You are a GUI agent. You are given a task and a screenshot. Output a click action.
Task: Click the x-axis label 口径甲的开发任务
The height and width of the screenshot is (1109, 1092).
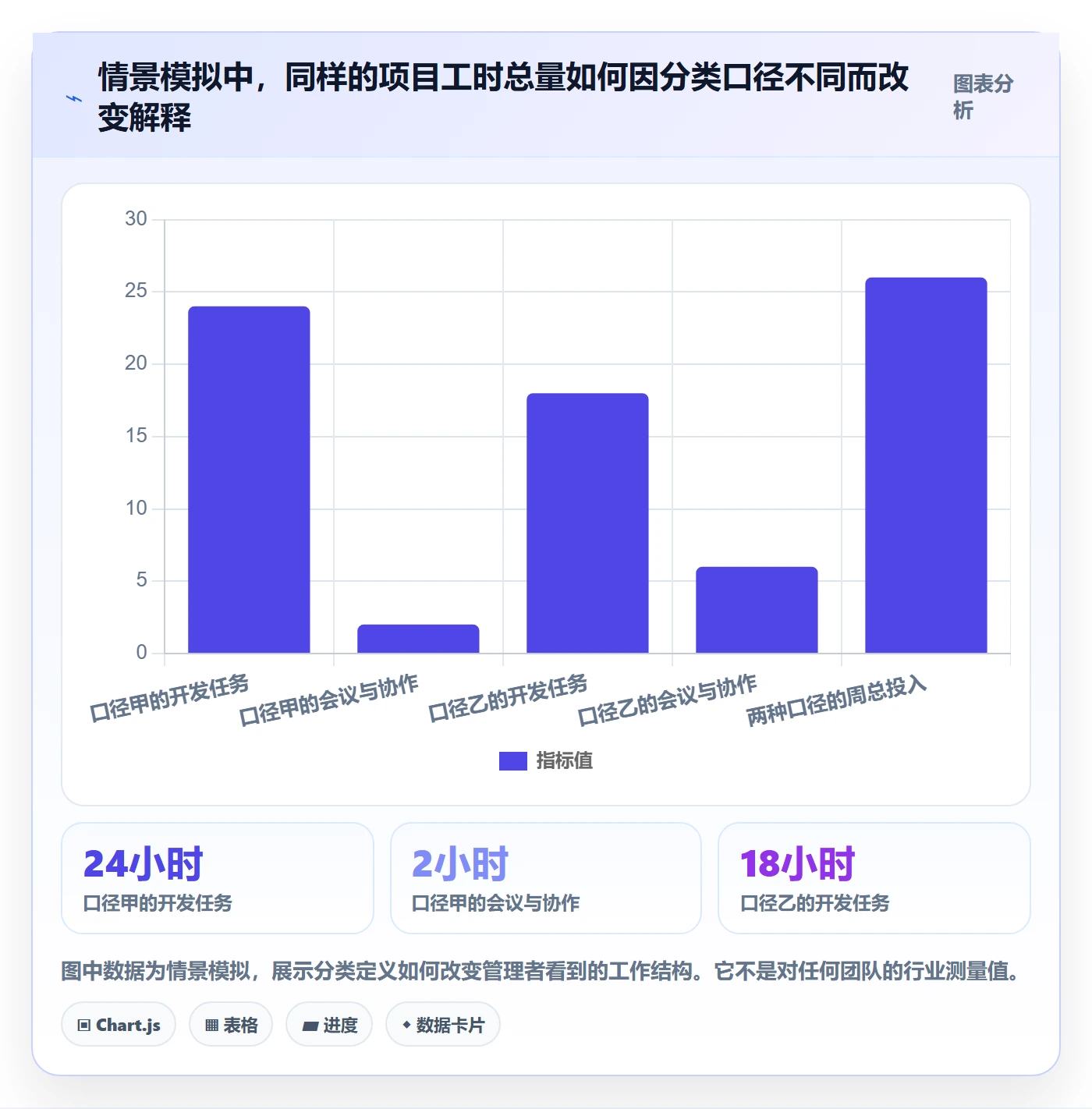[x=169, y=698]
